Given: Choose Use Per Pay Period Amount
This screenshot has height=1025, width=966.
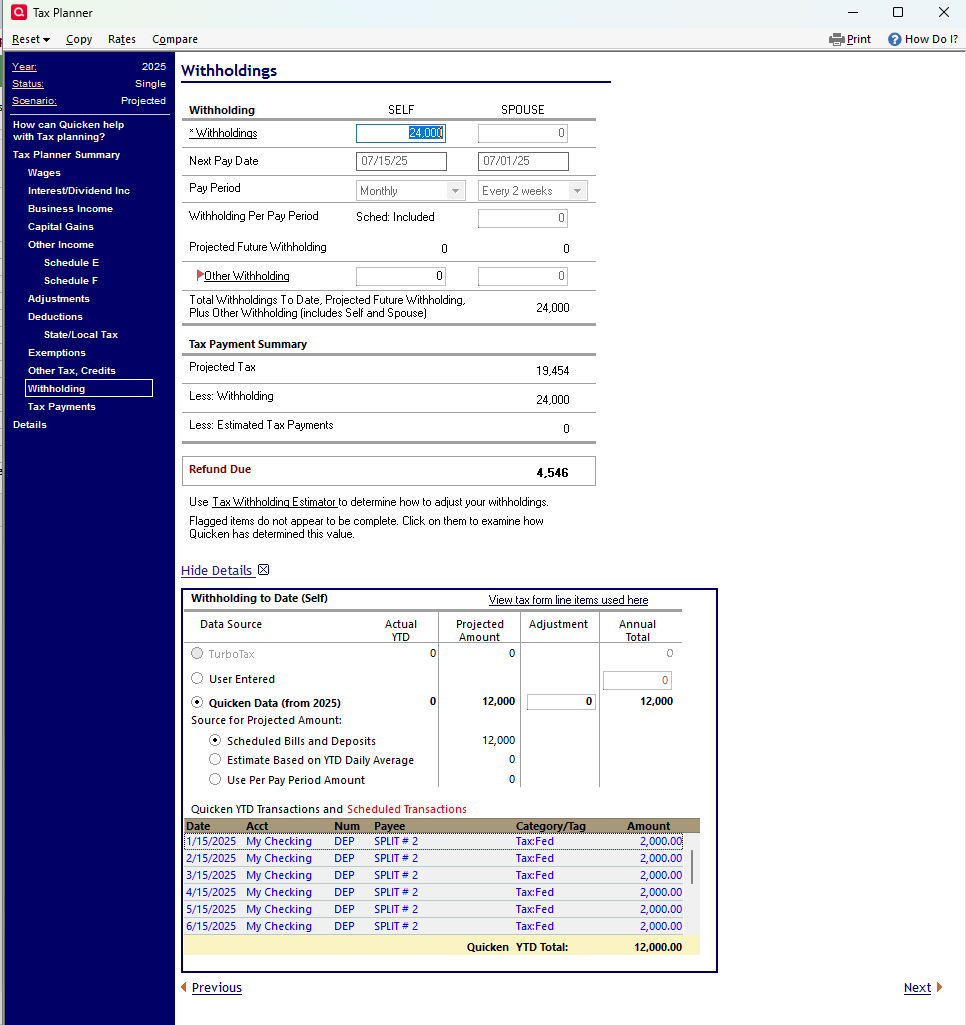Looking at the screenshot, I should 215,779.
